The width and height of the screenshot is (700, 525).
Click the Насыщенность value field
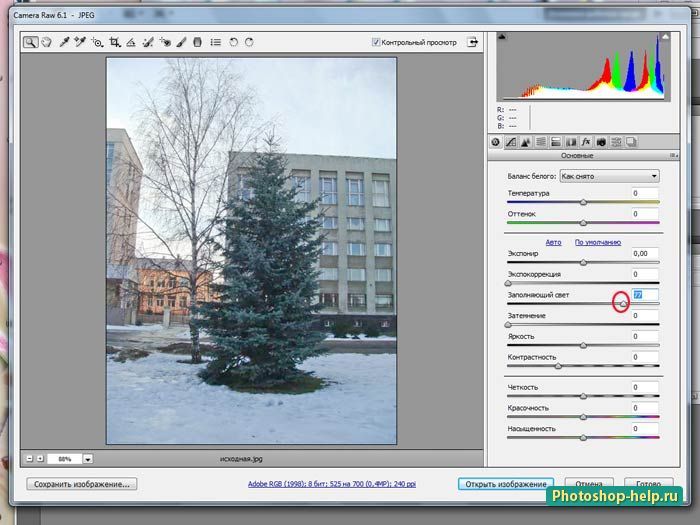click(645, 429)
